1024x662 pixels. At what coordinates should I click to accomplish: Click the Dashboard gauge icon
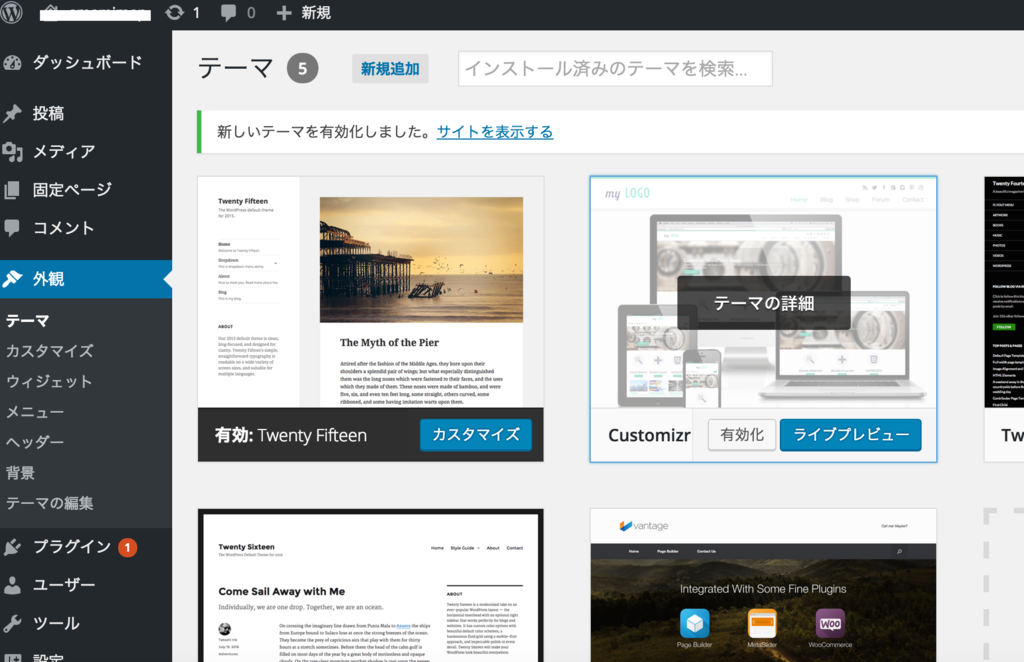(x=12, y=63)
